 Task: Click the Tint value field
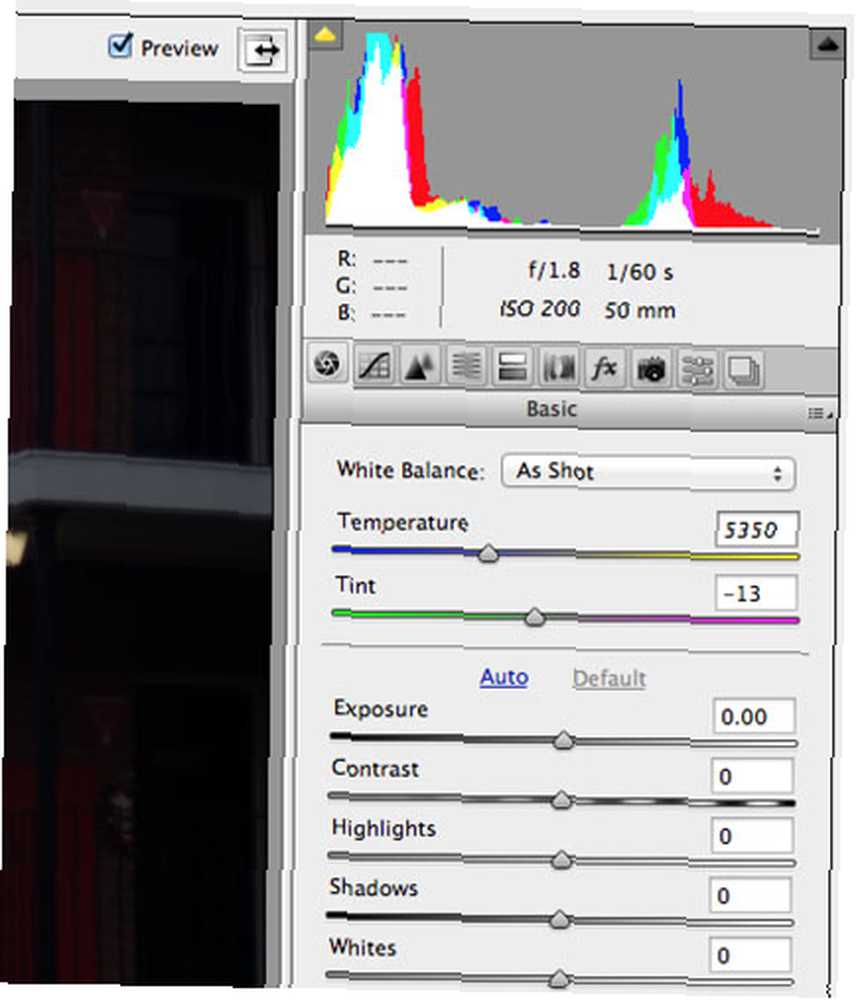(756, 593)
